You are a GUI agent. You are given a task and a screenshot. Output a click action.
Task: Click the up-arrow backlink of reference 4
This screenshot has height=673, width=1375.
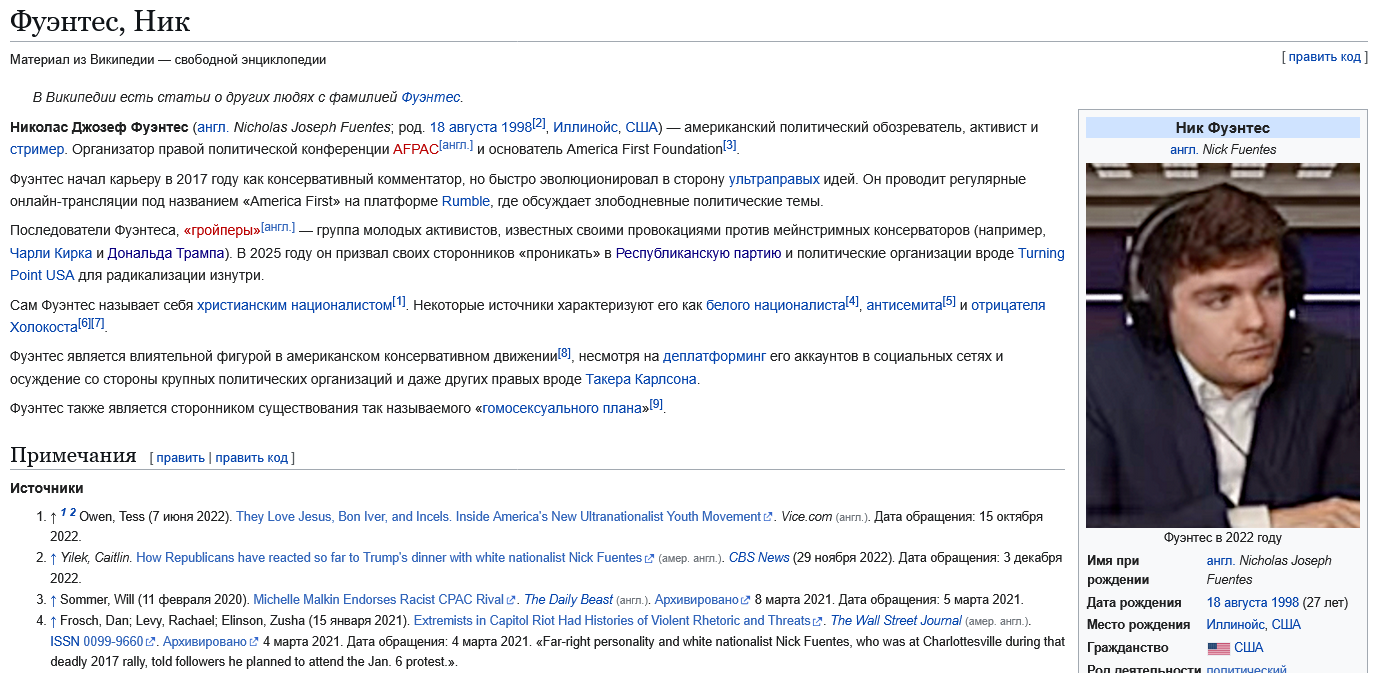tap(53, 621)
